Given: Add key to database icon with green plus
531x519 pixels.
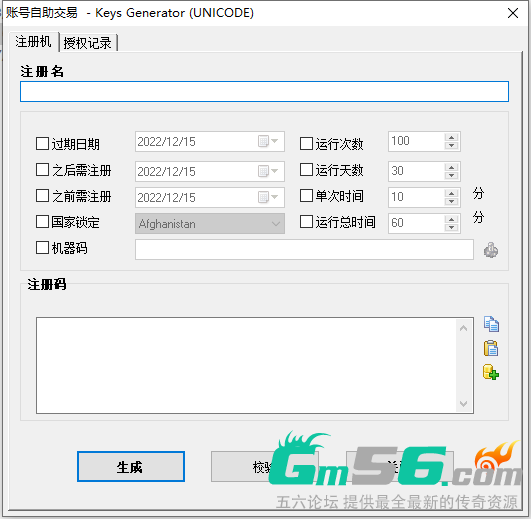Looking at the screenshot, I should [491, 372].
